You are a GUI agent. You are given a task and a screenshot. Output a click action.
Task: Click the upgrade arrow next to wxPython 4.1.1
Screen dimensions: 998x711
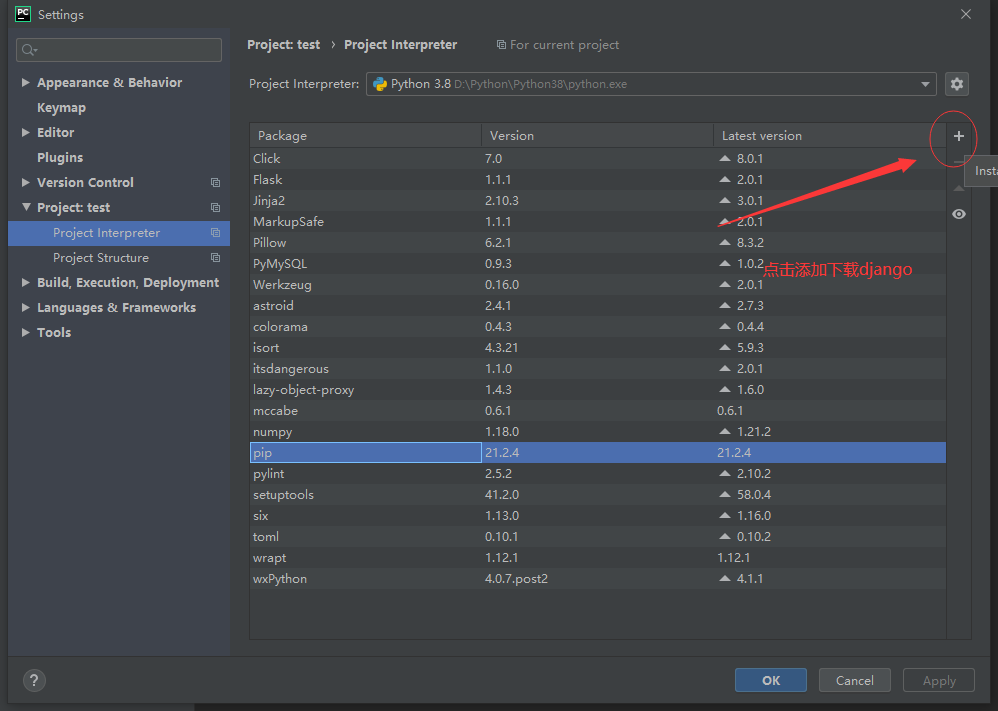(x=724, y=578)
